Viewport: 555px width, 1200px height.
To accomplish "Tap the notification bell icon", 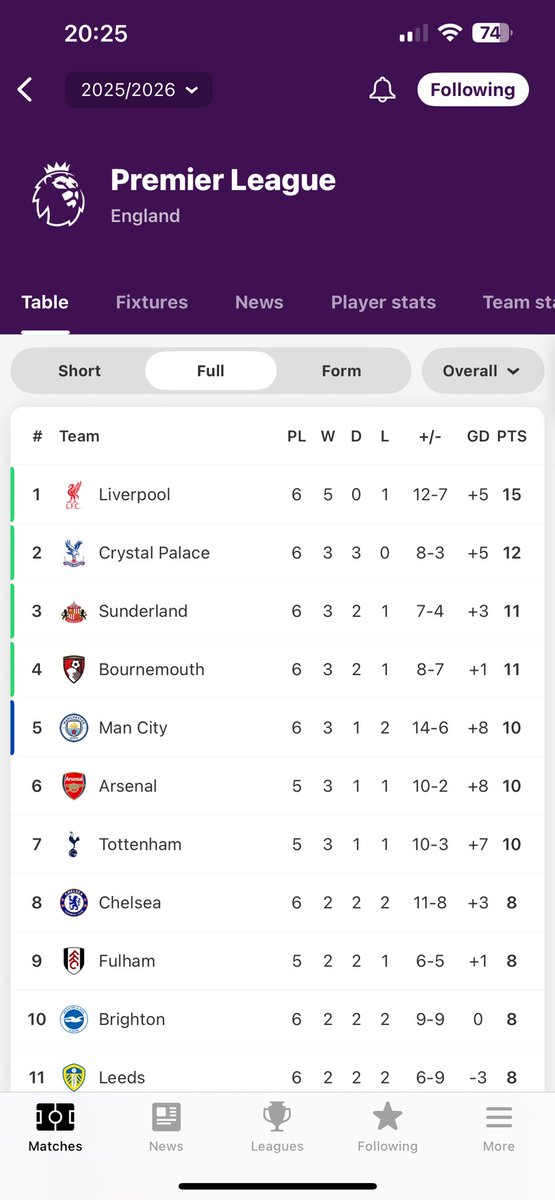I will tap(382, 90).
